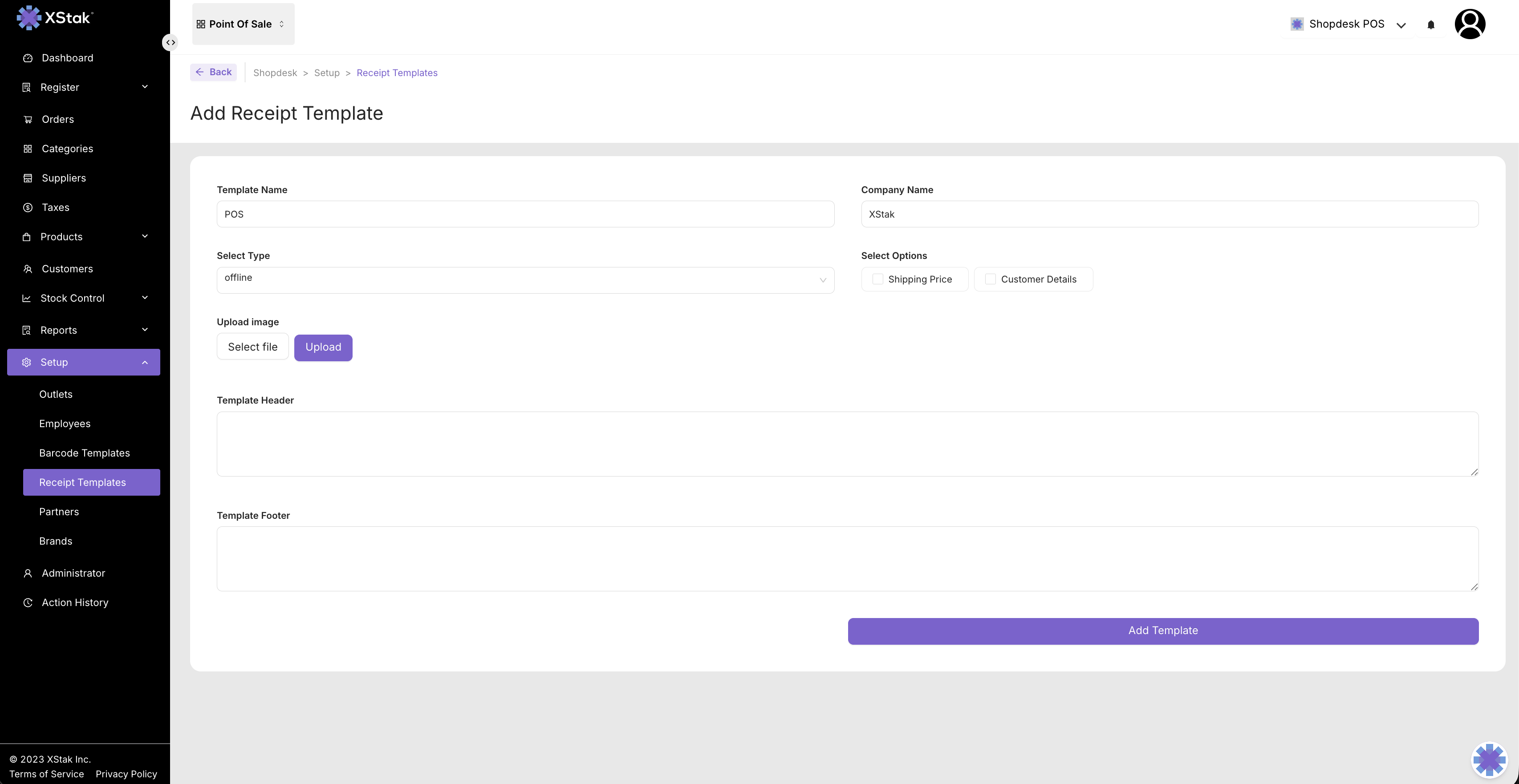Click the Dashboard gauge icon
The image size is (1519, 784).
tap(28, 58)
